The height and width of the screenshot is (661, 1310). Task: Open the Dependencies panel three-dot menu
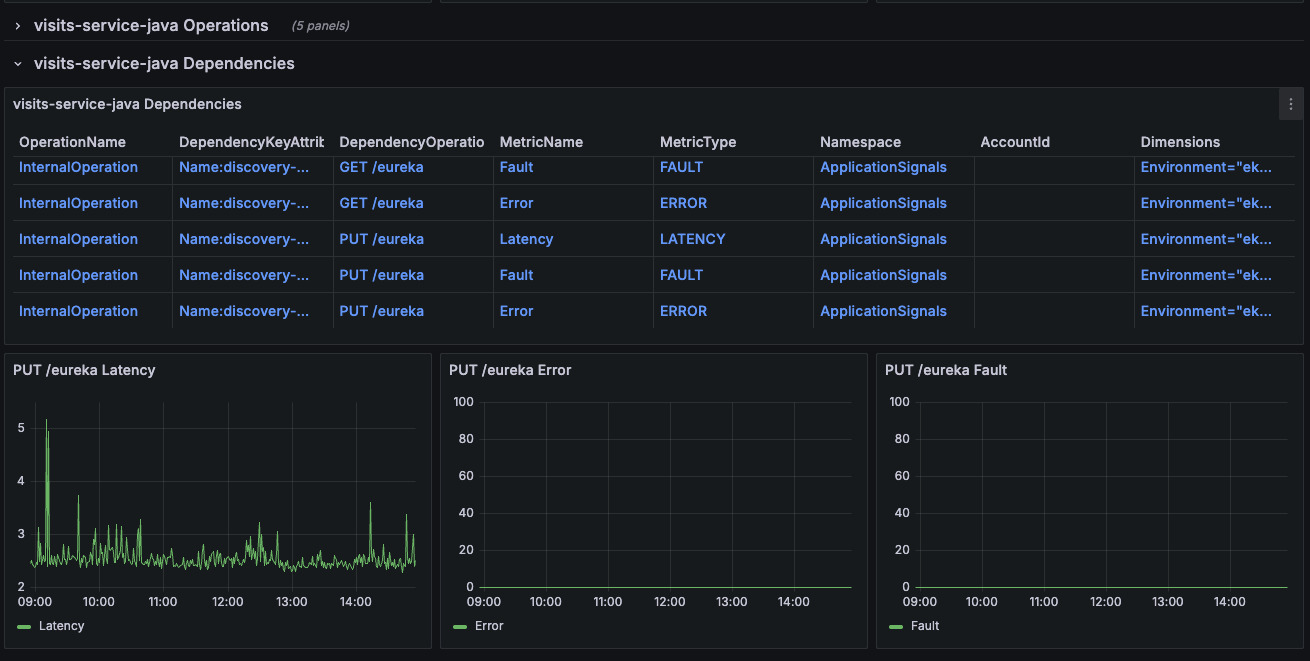[x=1291, y=104]
